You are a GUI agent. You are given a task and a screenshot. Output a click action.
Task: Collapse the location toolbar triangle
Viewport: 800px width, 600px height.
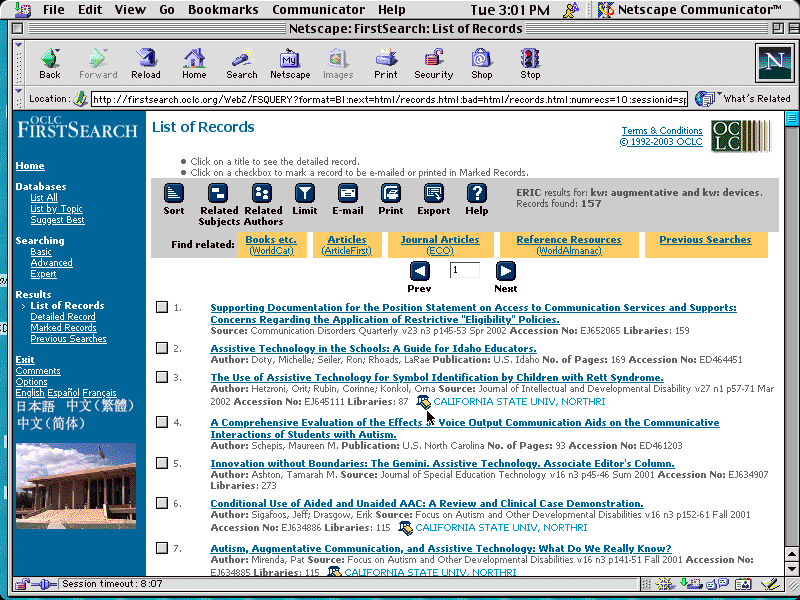[x=18, y=92]
